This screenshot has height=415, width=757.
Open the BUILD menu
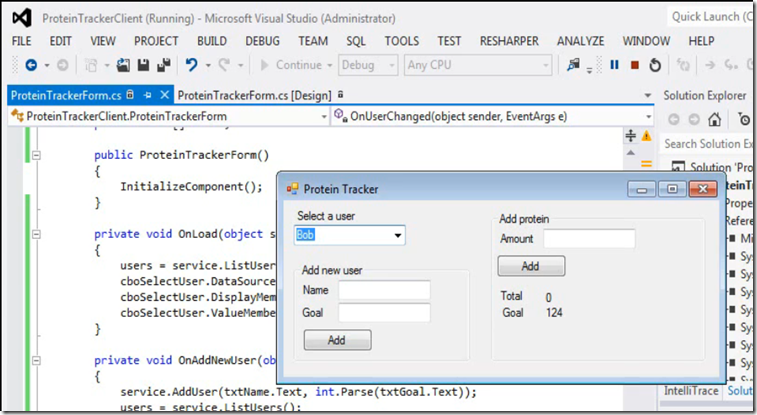pos(212,41)
